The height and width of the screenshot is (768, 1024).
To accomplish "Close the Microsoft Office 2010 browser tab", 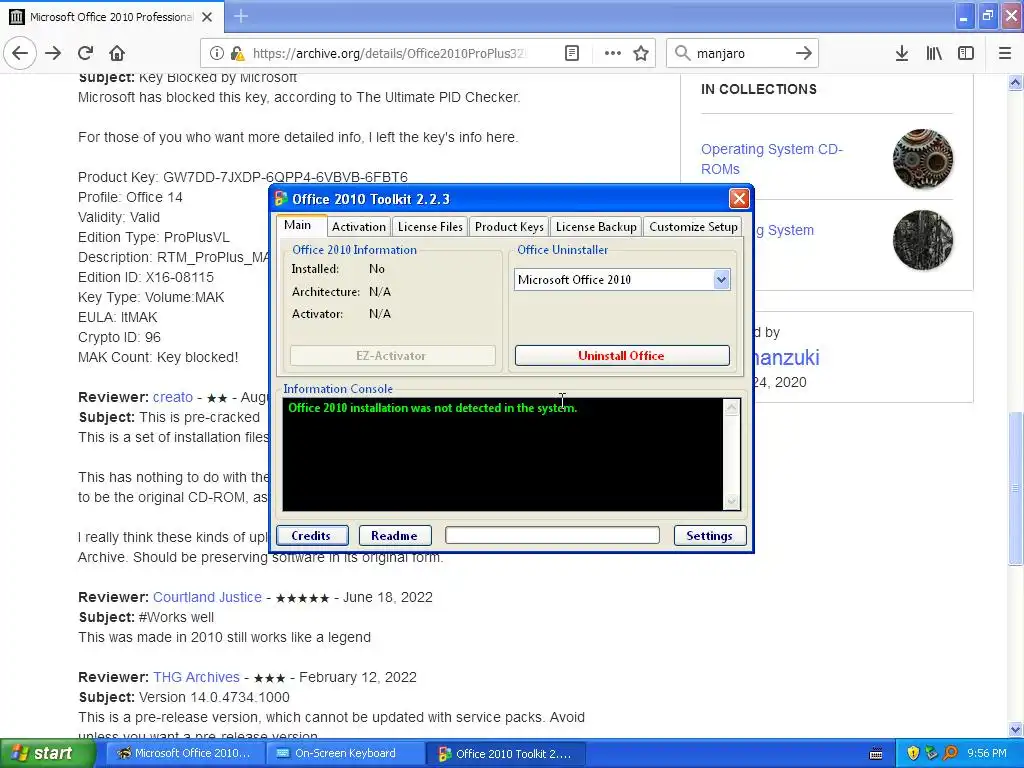I will 207,17.
